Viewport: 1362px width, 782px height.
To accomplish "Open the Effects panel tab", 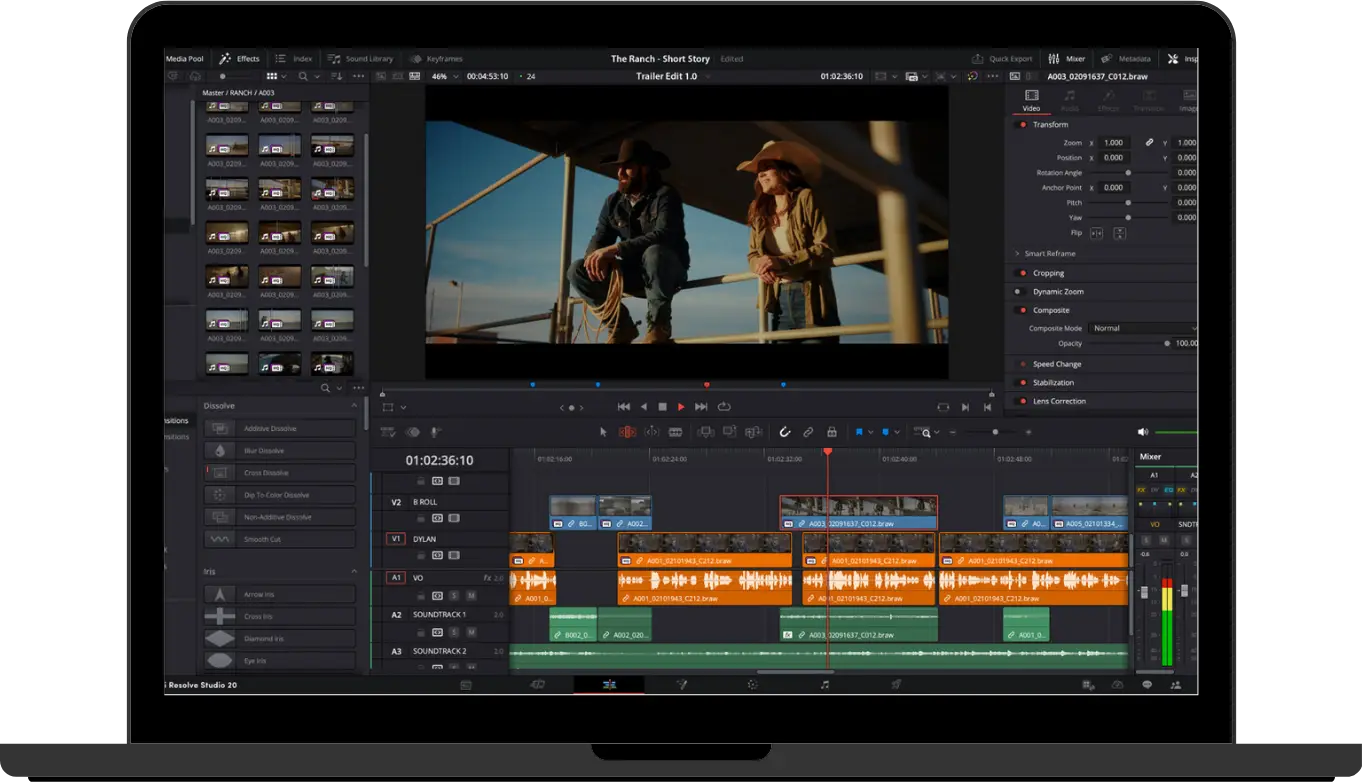I will pyautogui.click(x=240, y=59).
